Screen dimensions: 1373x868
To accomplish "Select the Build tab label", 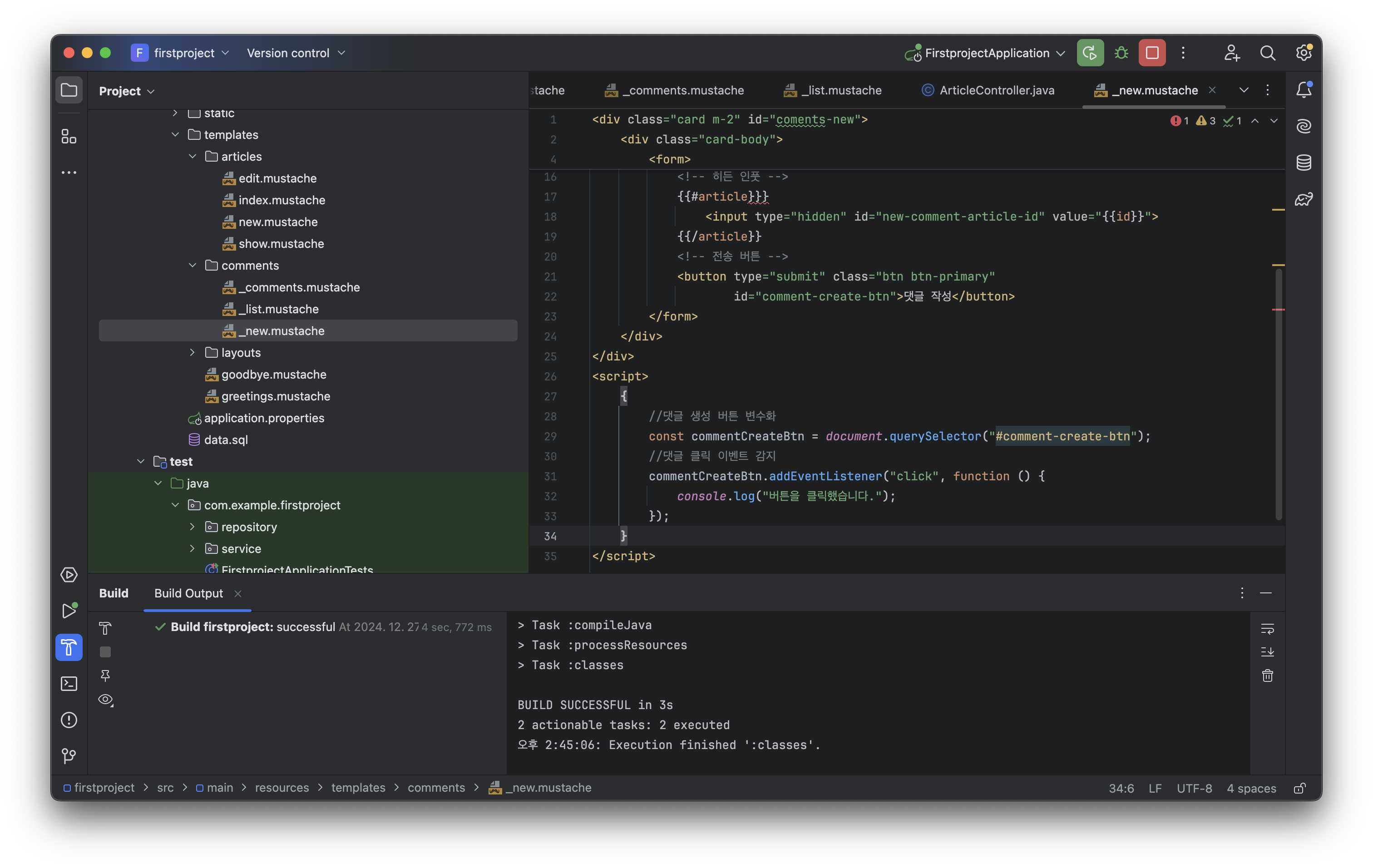I will coord(114,593).
